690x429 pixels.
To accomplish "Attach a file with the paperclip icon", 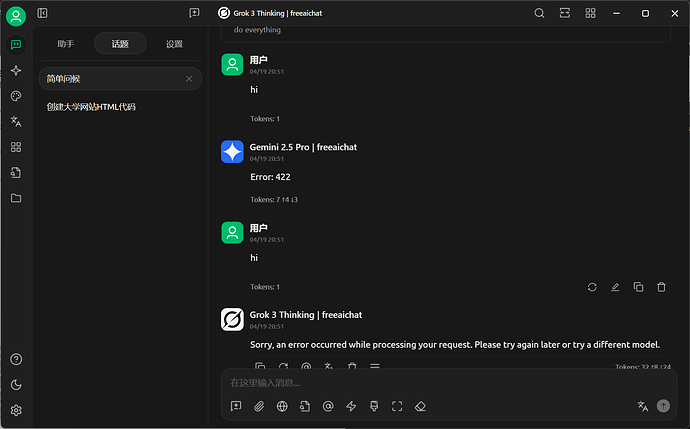I will click(259, 406).
